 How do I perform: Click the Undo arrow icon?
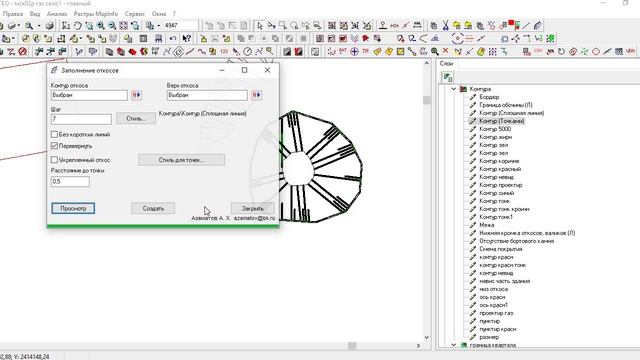coord(173,38)
